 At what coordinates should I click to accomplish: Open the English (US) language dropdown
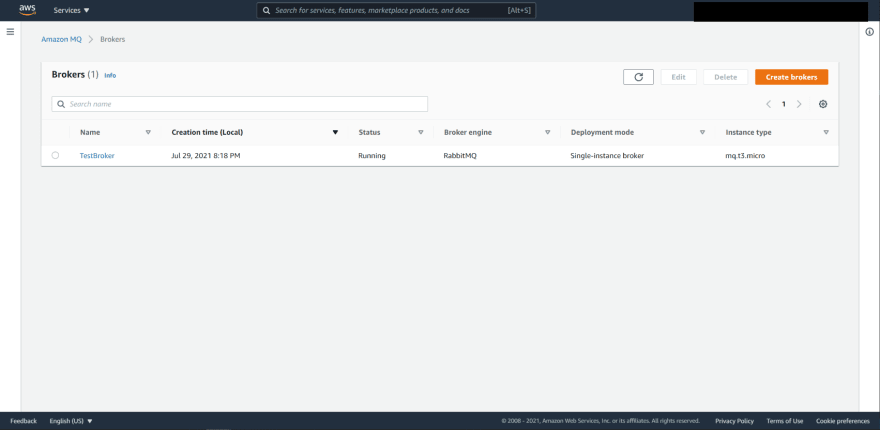(x=71, y=421)
